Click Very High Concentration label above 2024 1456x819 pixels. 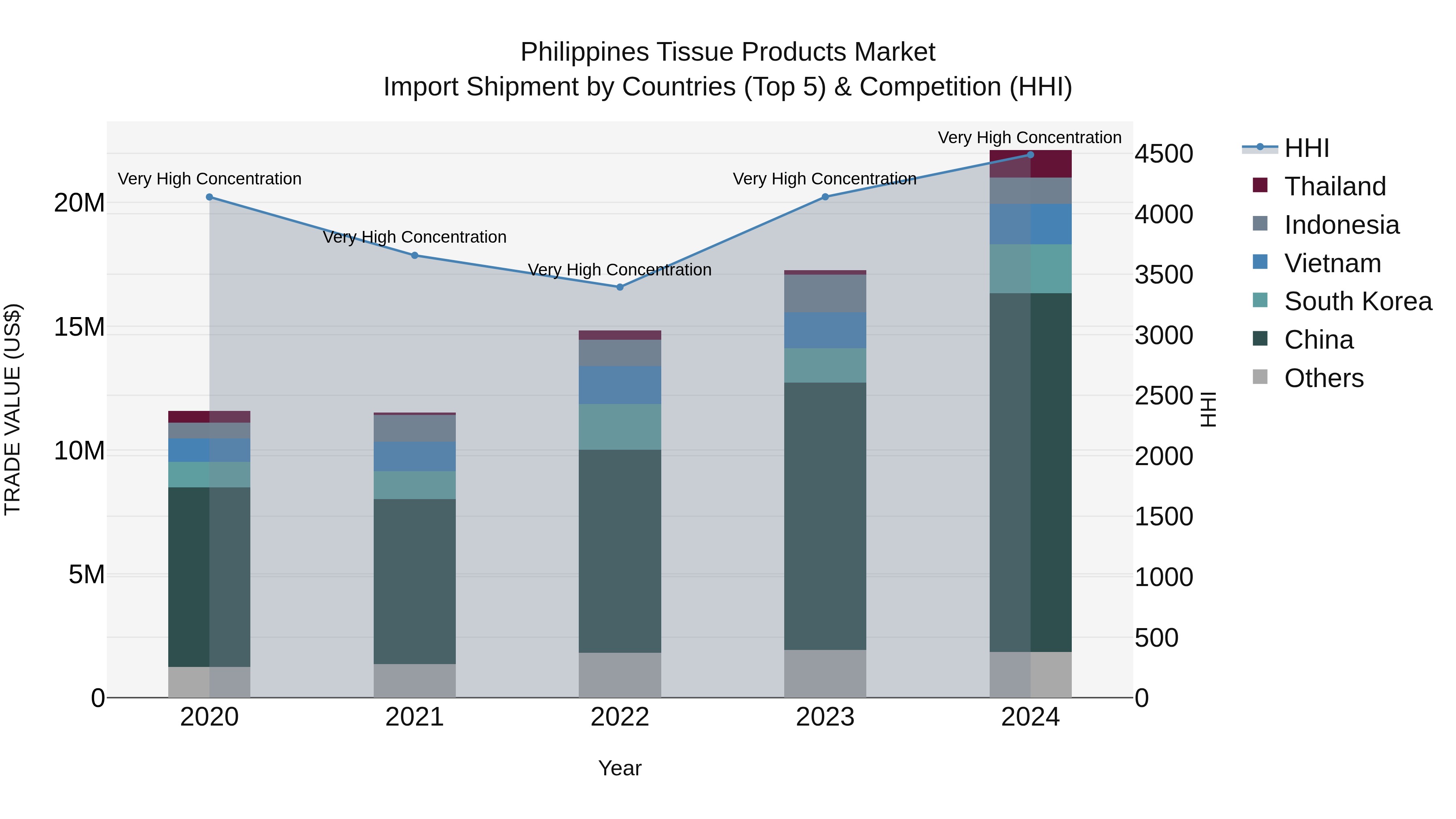(x=1030, y=138)
